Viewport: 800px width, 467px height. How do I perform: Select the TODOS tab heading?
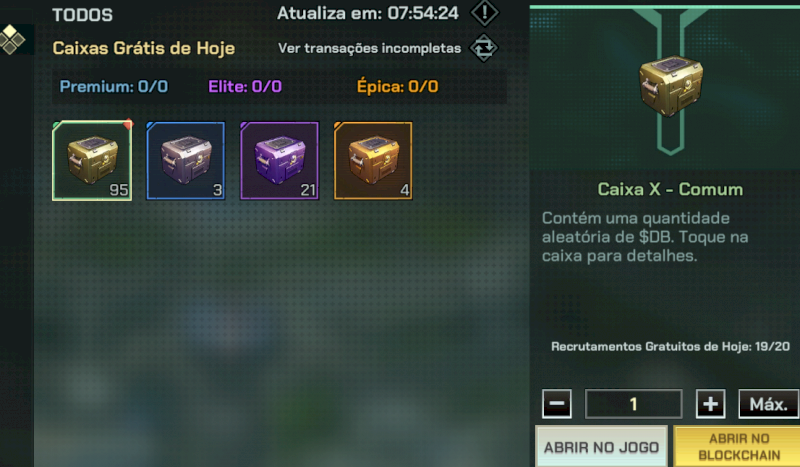(82, 15)
